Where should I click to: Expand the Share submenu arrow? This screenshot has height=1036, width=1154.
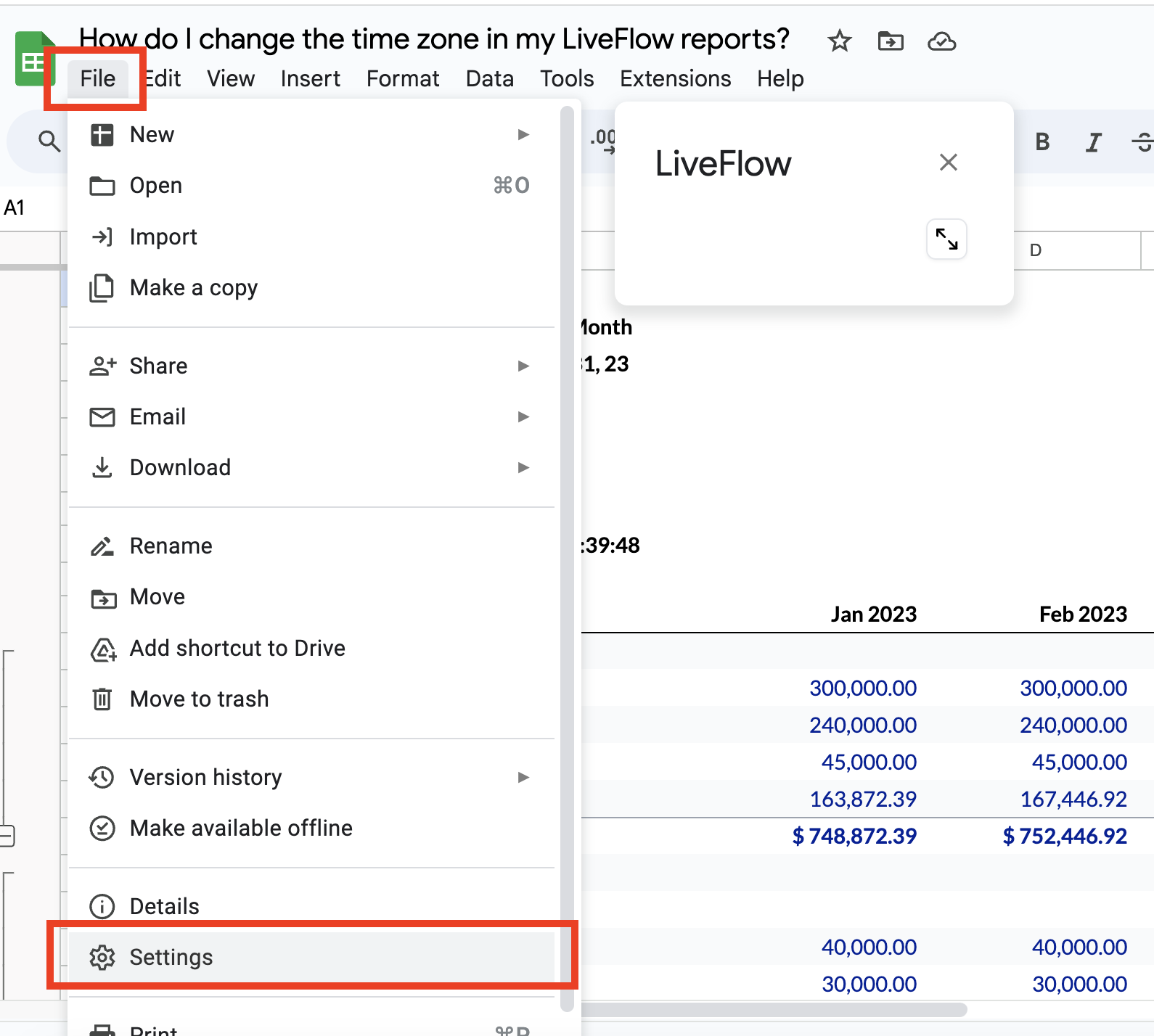[523, 366]
